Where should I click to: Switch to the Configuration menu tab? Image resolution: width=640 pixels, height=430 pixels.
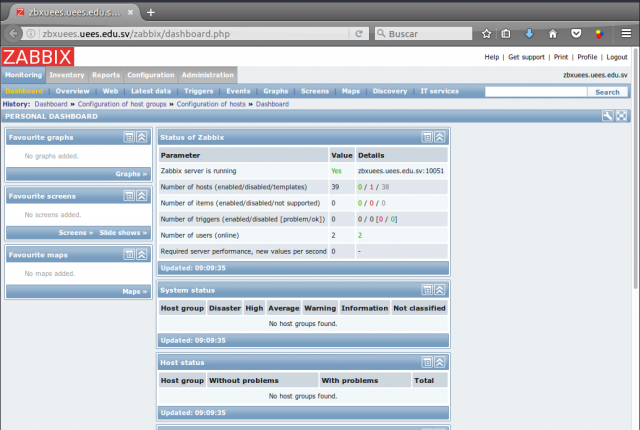click(151, 75)
